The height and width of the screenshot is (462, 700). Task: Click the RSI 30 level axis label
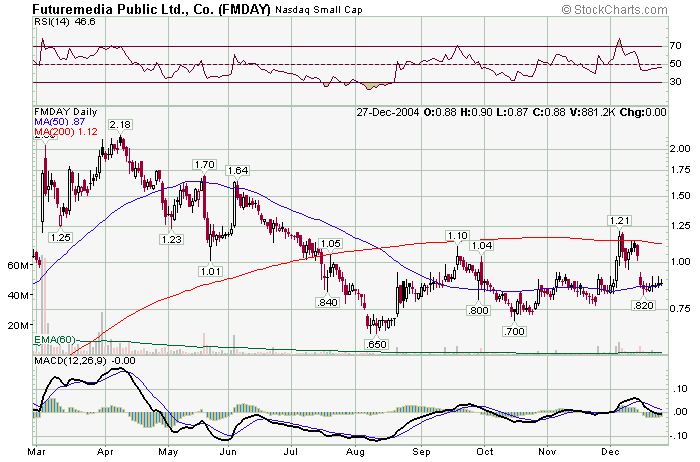[675, 82]
